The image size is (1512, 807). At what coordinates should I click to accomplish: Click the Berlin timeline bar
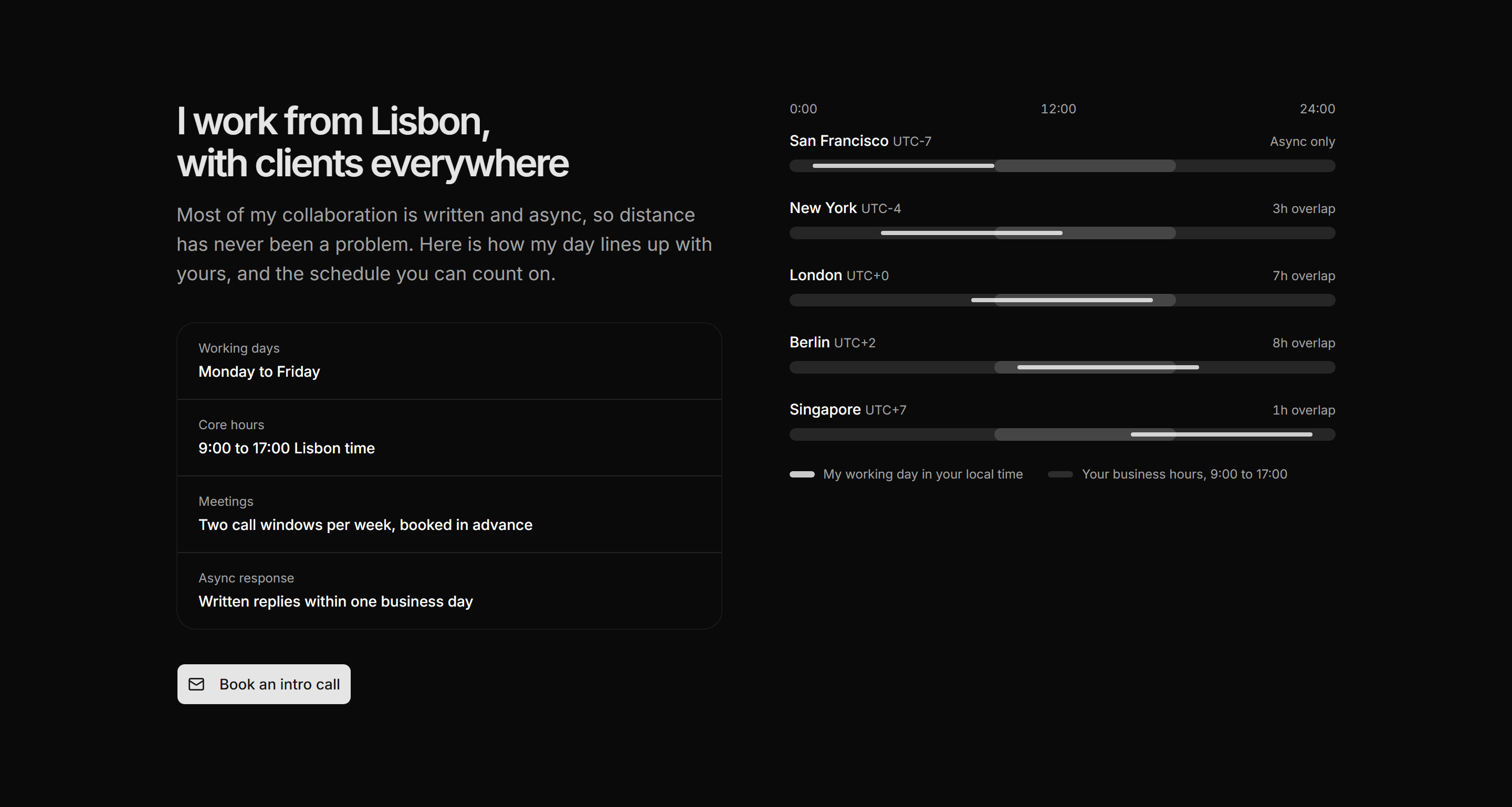tap(1062, 367)
